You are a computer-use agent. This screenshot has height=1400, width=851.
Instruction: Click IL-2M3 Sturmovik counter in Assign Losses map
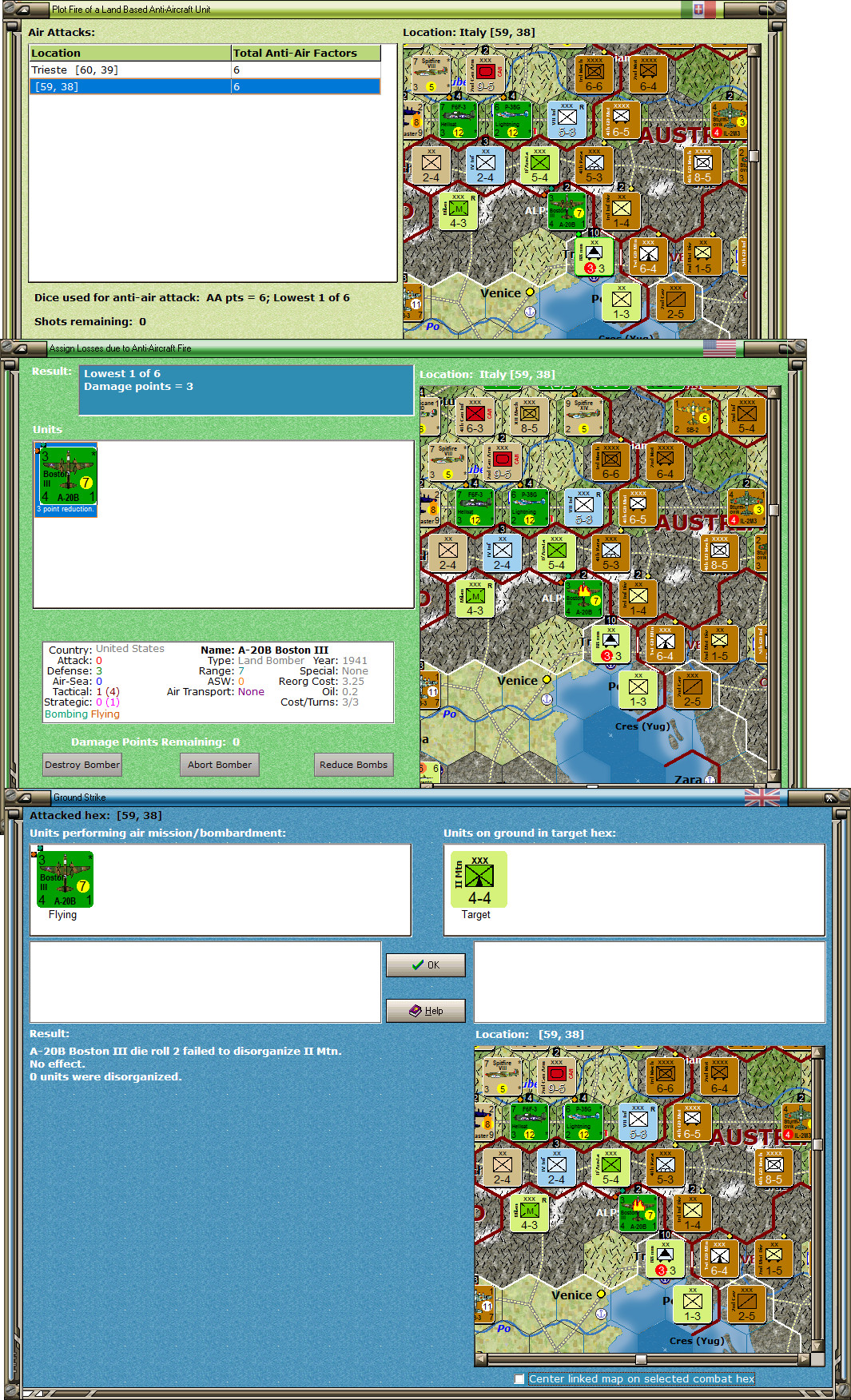tap(746, 507)
